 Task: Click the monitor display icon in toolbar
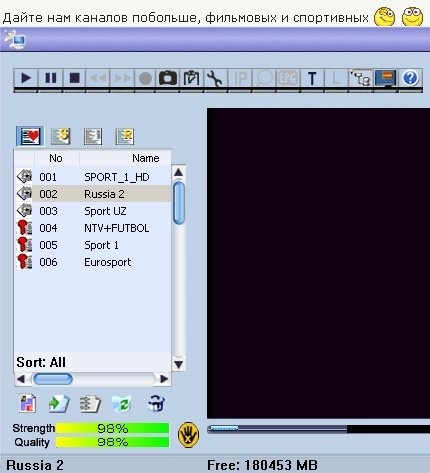pos(385,78)
